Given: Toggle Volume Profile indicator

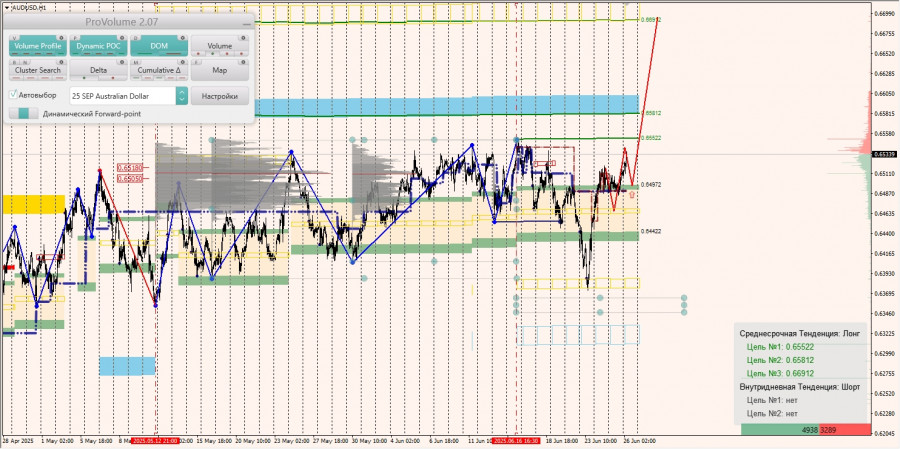Looking at the screenshot, I should point(38,46).
